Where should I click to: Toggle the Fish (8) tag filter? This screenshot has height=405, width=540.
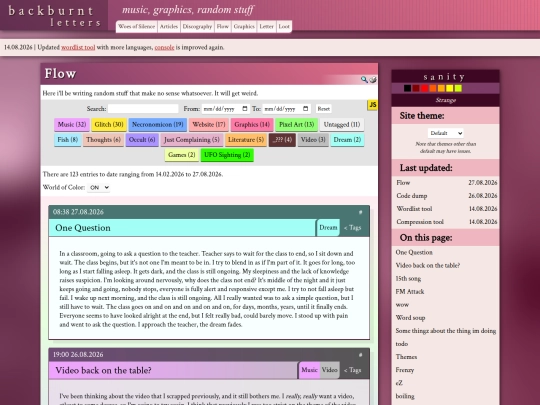point(68,140)
